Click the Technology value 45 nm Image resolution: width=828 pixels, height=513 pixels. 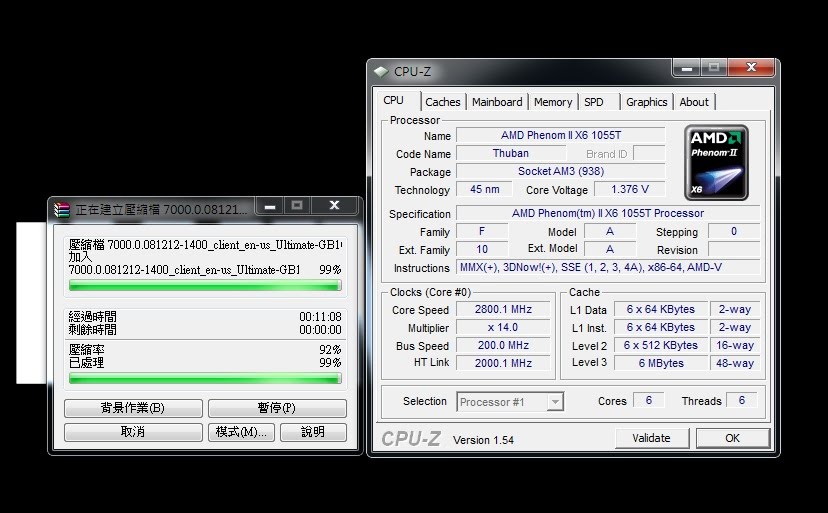484,189
